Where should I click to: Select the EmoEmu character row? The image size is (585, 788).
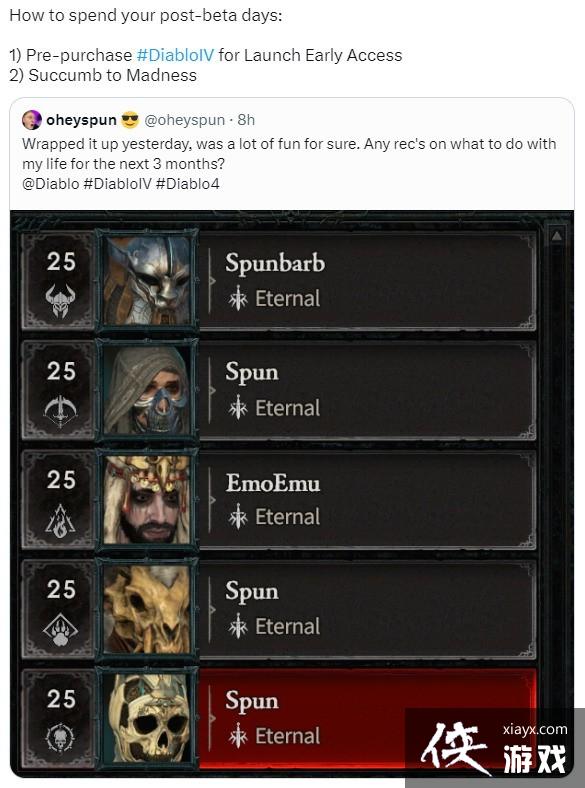(279, 499)
